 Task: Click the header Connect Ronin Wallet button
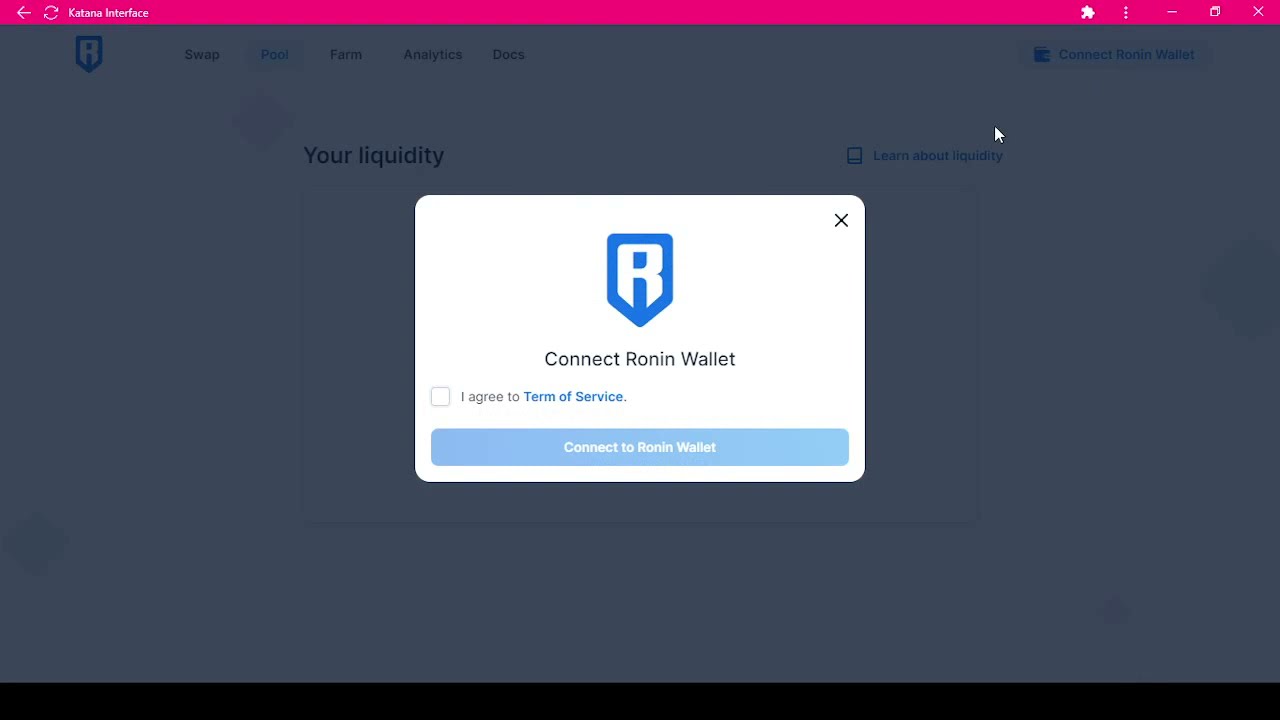(x=1115, y=55)
